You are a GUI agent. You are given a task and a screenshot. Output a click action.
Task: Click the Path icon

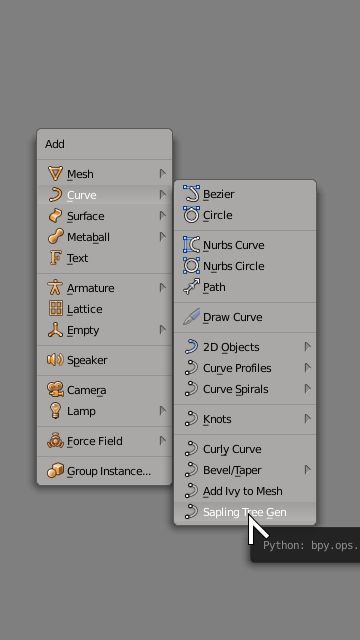coord(191,287)
